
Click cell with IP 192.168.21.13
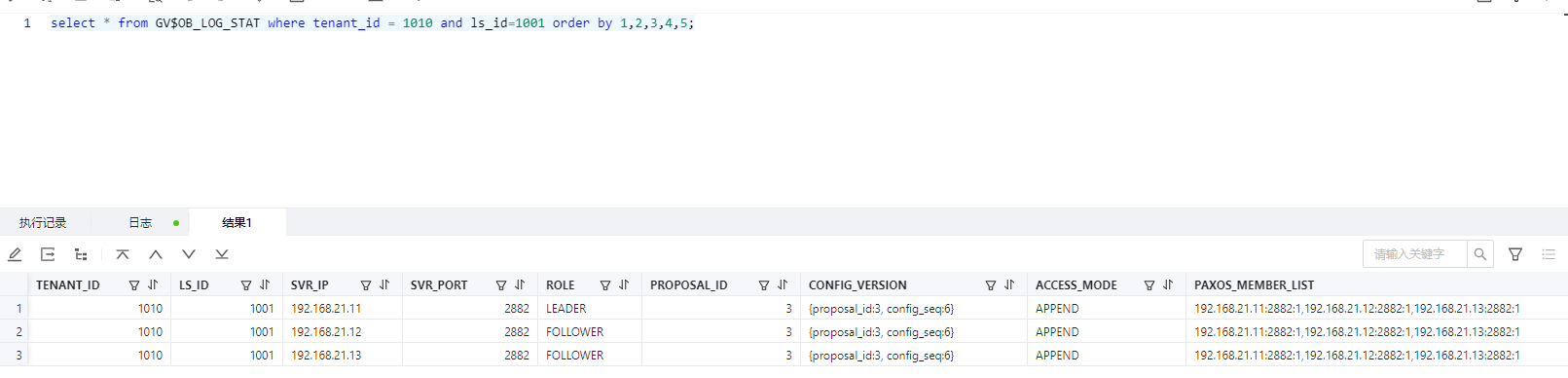pos(343,356)
